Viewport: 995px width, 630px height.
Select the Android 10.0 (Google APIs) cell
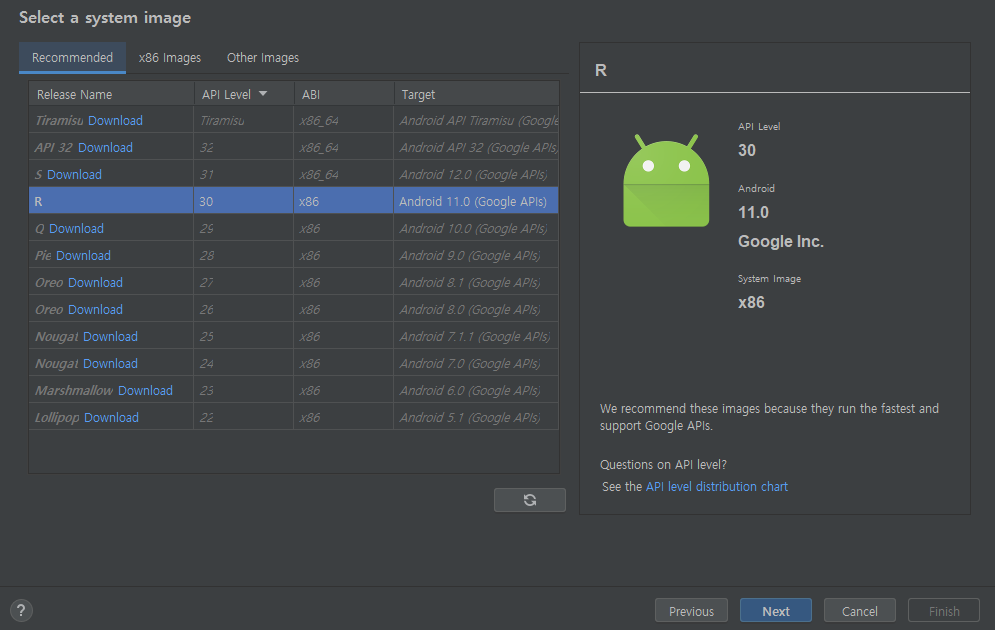point(476,228)
